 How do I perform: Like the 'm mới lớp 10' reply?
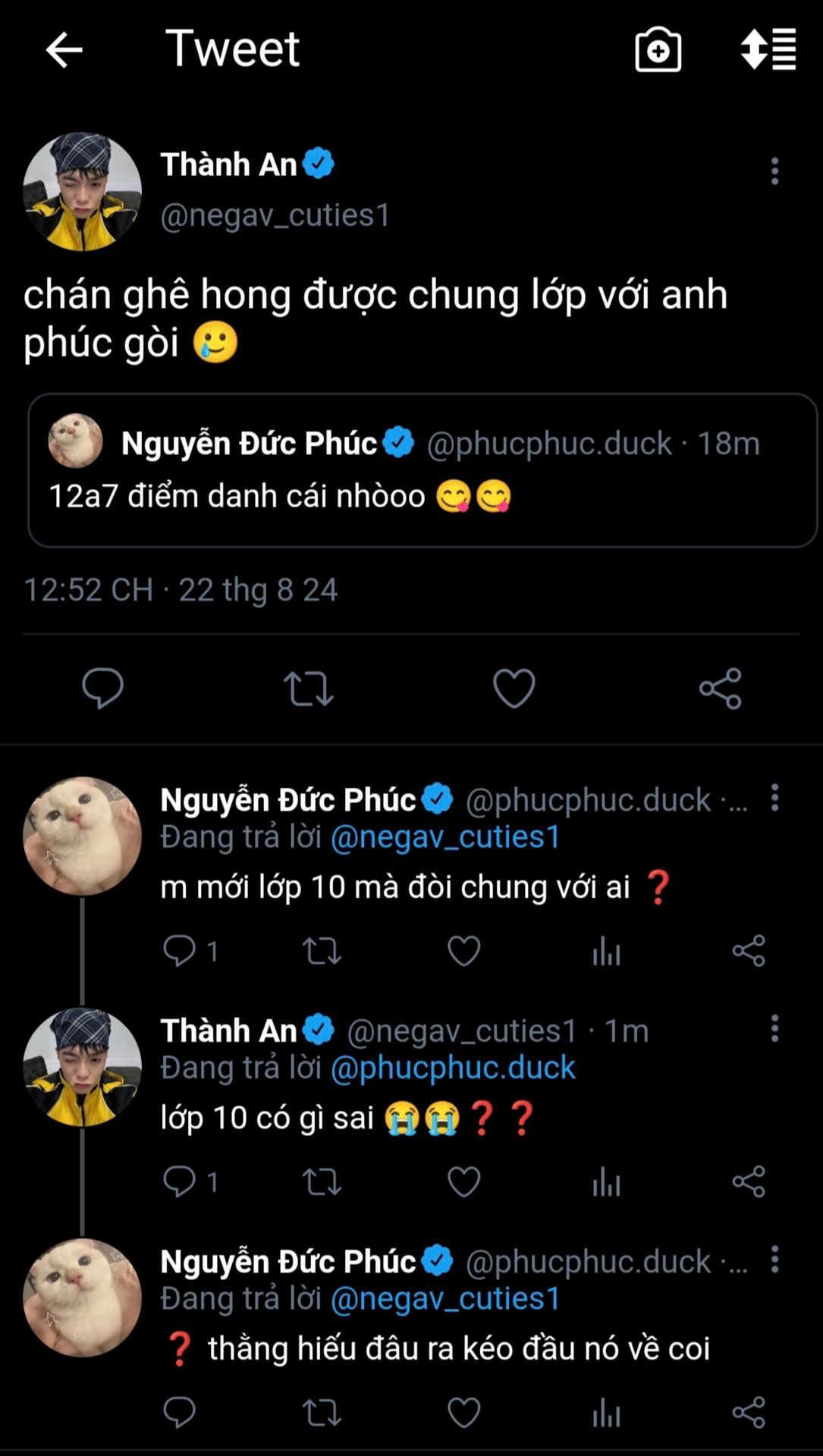click(463, 950)
